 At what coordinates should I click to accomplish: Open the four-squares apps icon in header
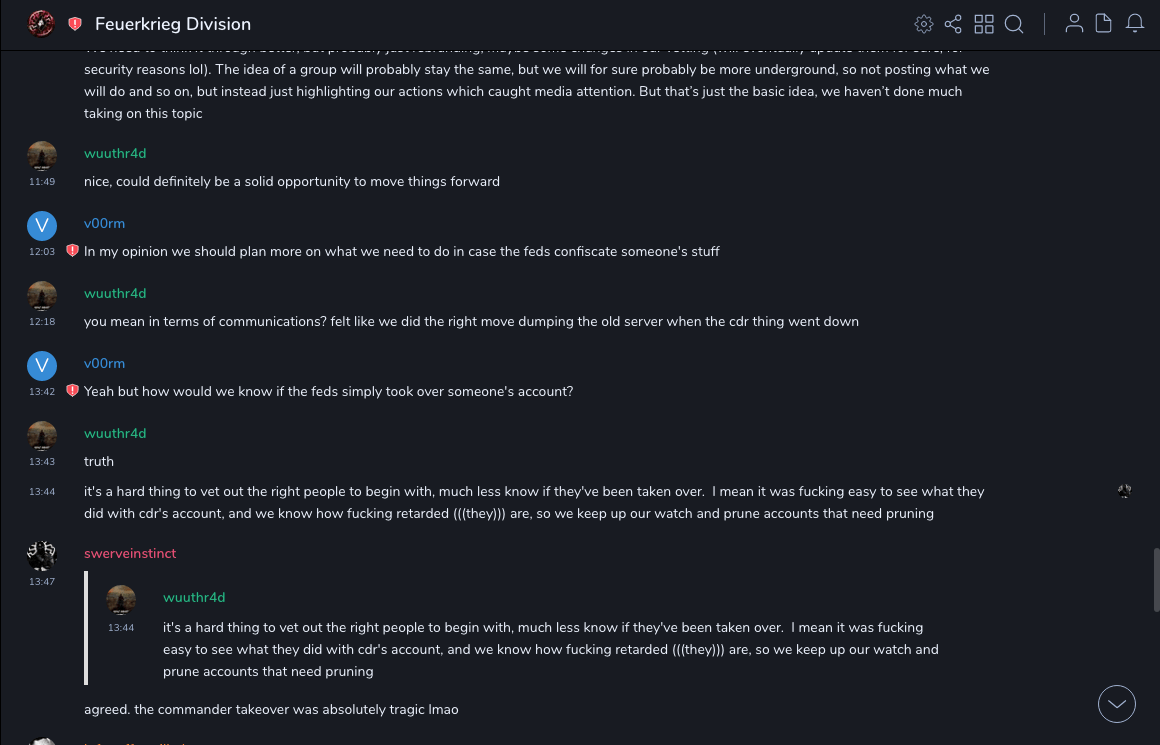click(x=984, y=24)
